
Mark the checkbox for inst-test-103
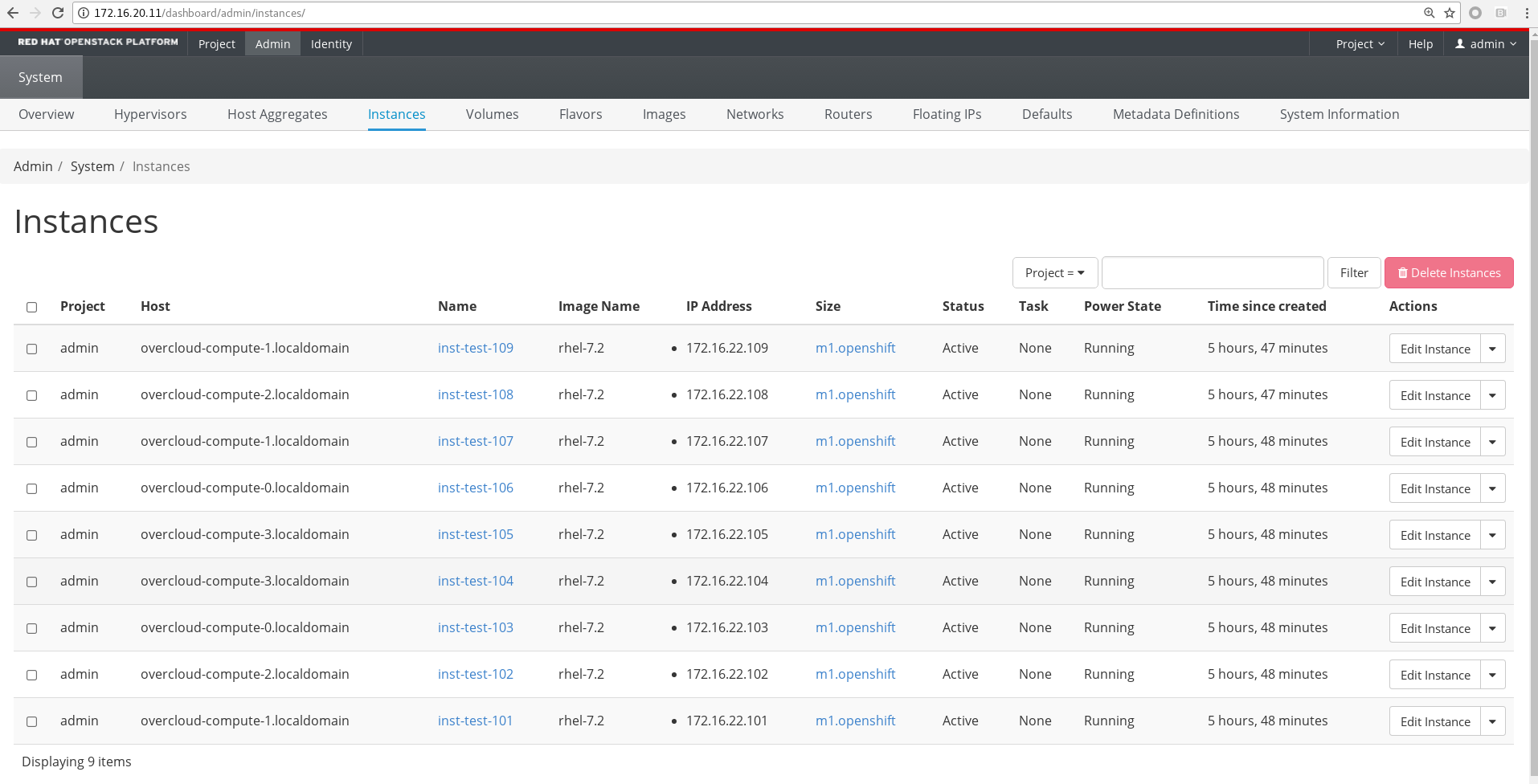[x=32, y=628]
